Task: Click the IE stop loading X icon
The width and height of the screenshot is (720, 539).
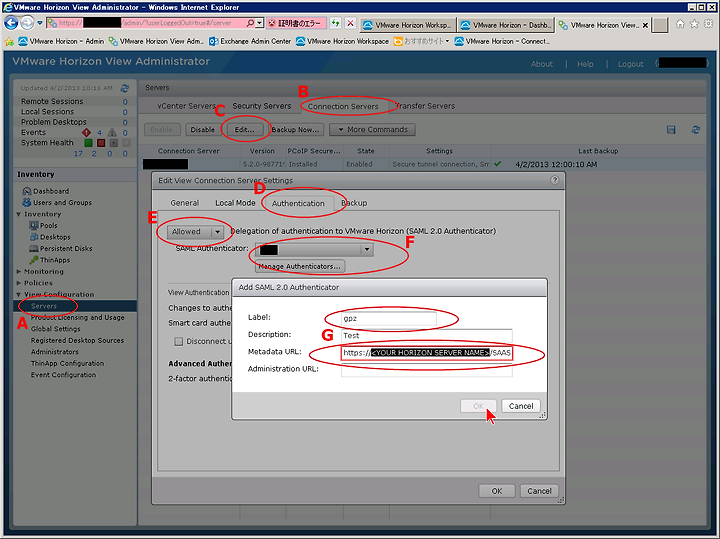Action: 350,23
